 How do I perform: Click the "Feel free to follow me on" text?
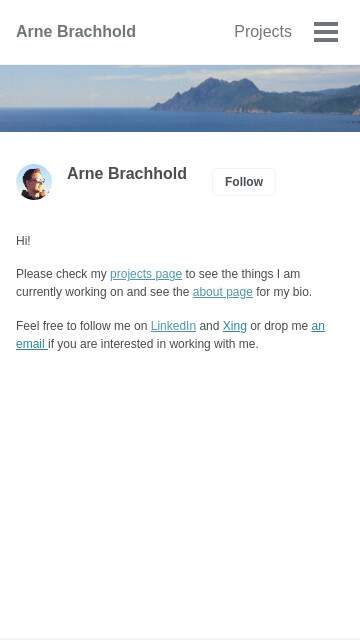tap(82, 326)
